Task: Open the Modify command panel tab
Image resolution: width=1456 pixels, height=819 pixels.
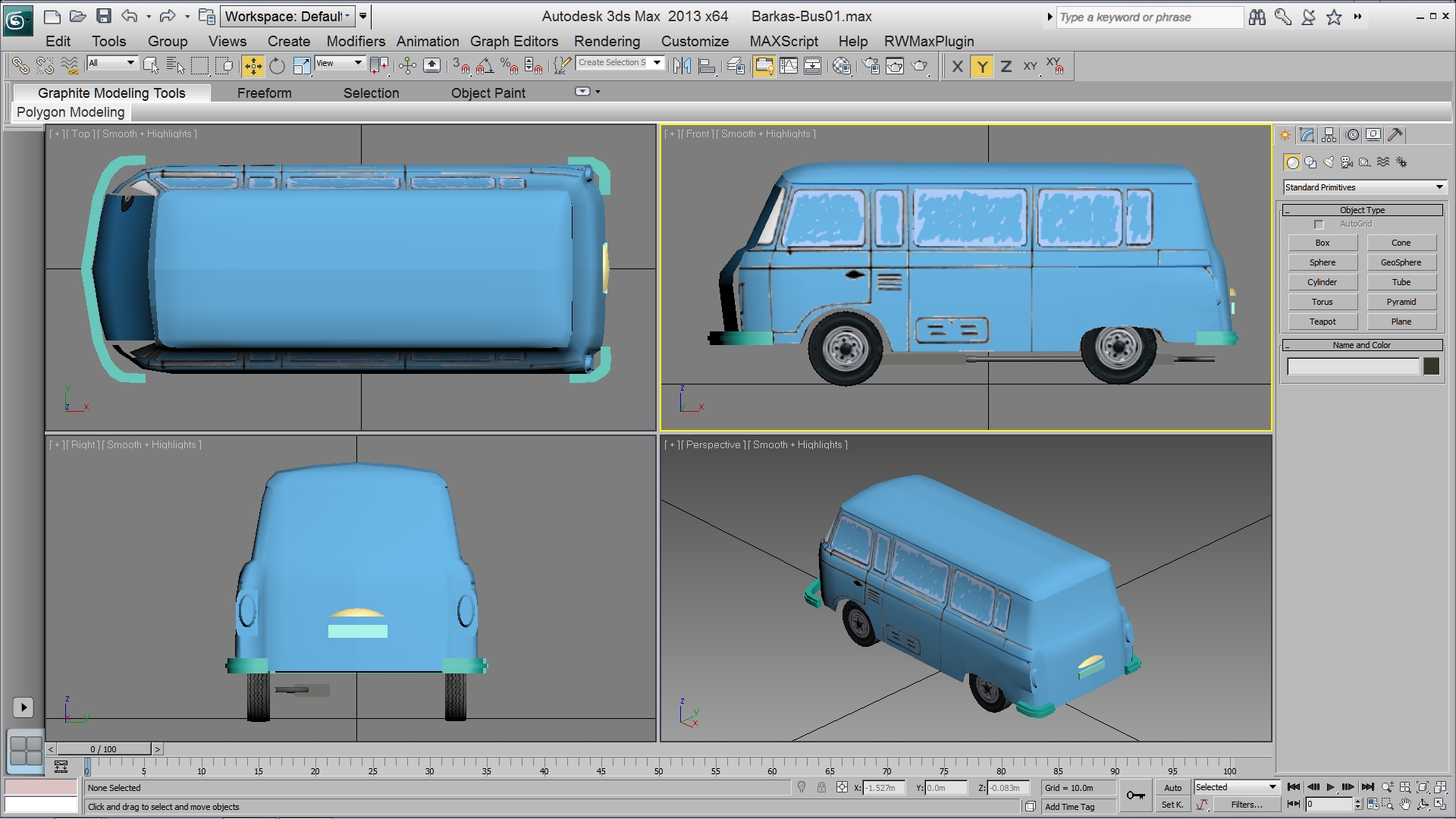Action: [1307, 135]
